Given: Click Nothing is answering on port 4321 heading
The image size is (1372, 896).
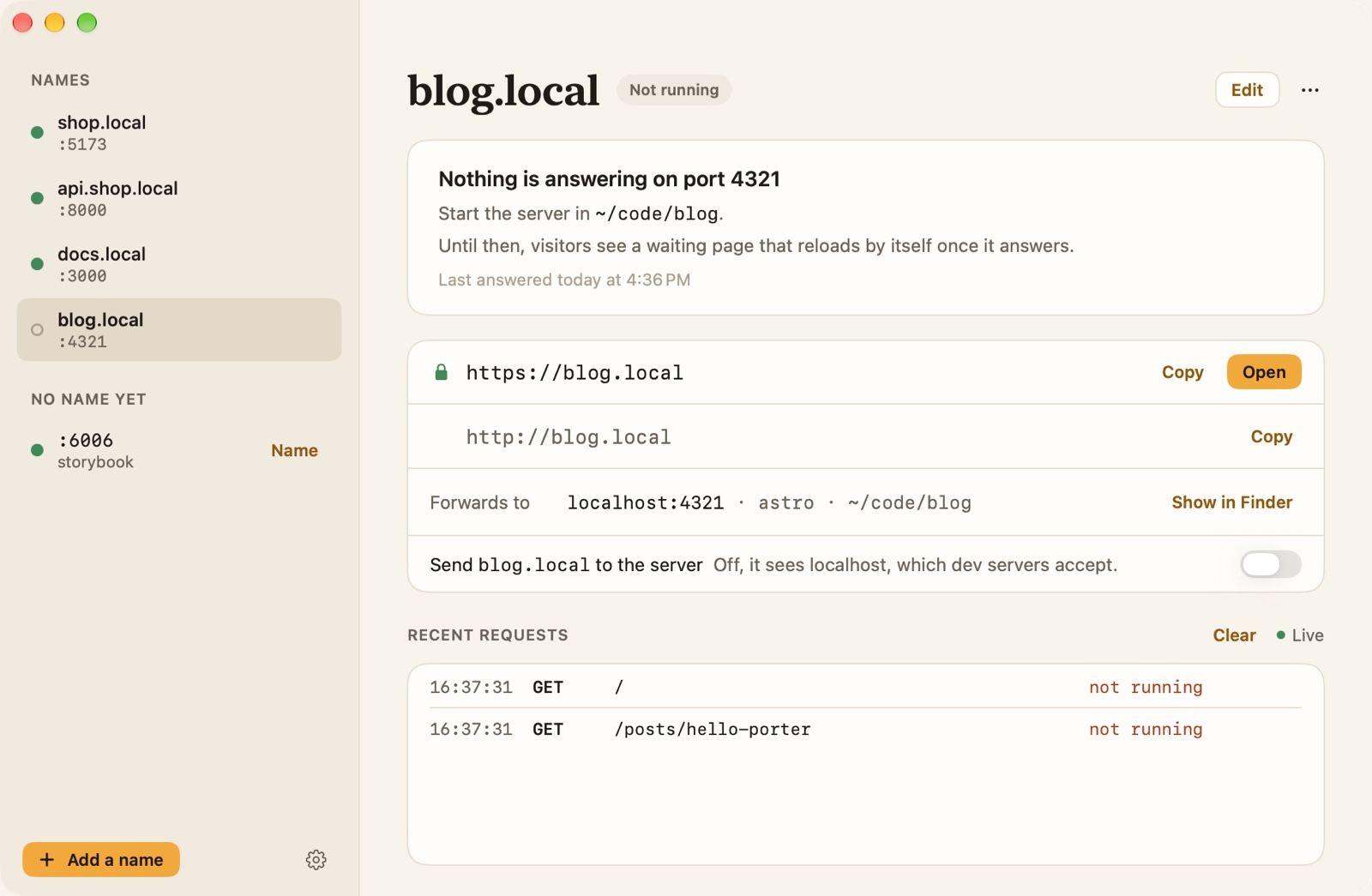Looking at the screenshot, I should point(609,178).
